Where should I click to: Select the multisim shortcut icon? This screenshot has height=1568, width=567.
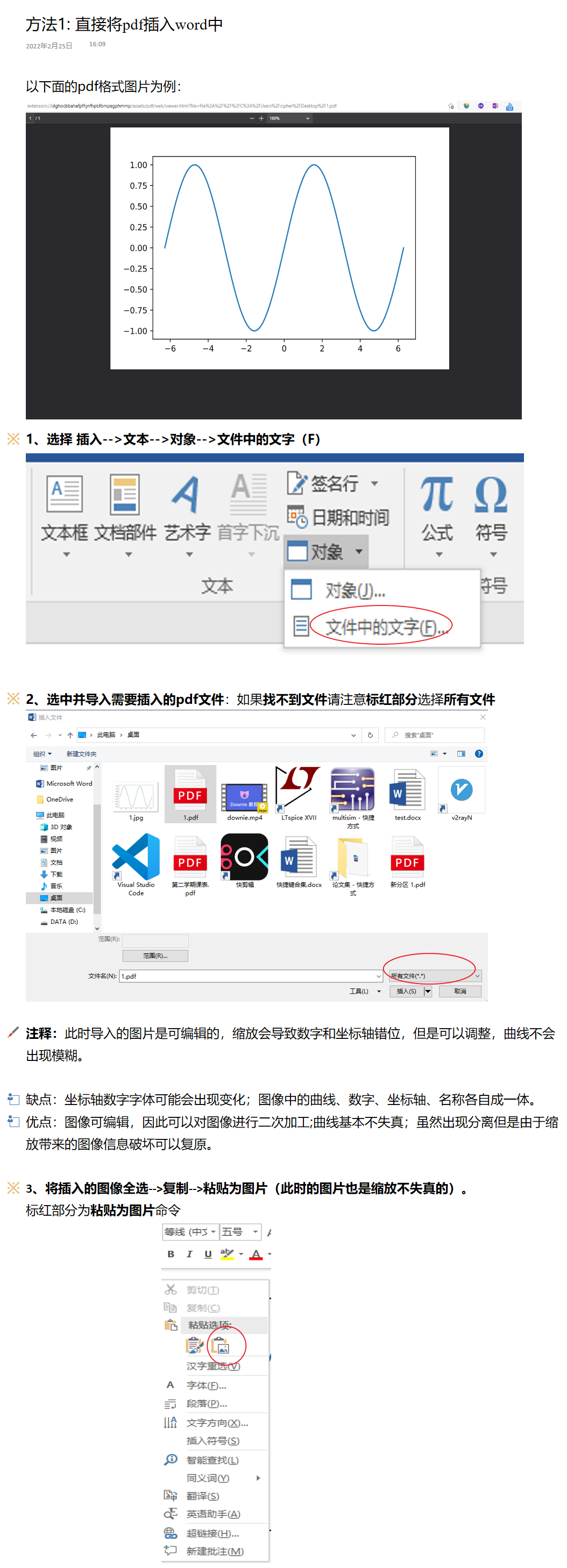tap(352, 797)
